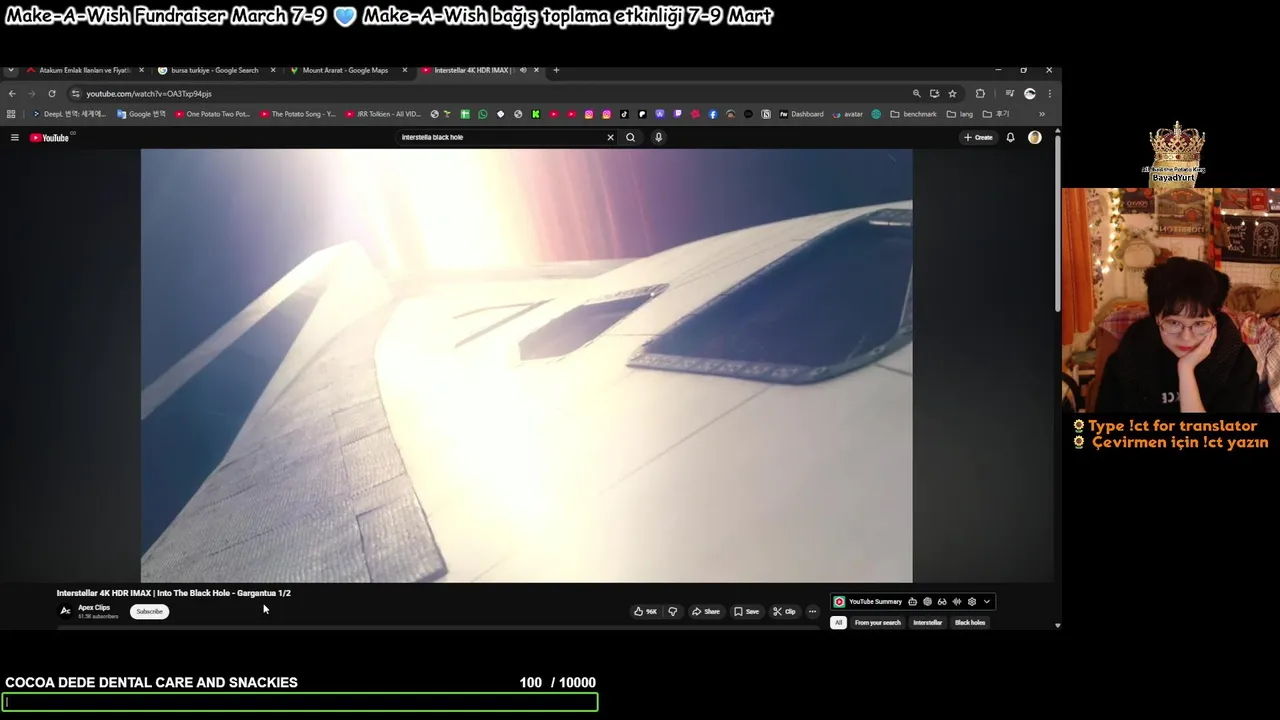
Task: Open JRR Tolkien - All VID bookmark
Action: click(383, 114)
